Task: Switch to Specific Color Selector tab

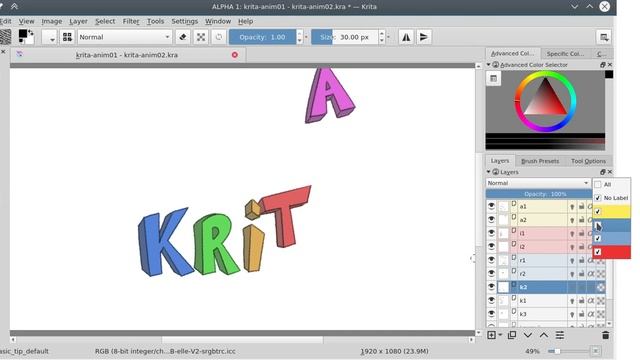Action: click(565, 53)
